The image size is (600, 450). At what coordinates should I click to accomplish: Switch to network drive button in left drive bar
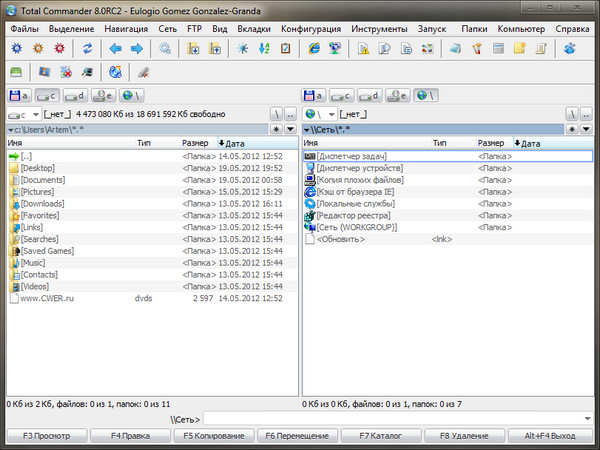pyautogui.click(x=129, y=96)
